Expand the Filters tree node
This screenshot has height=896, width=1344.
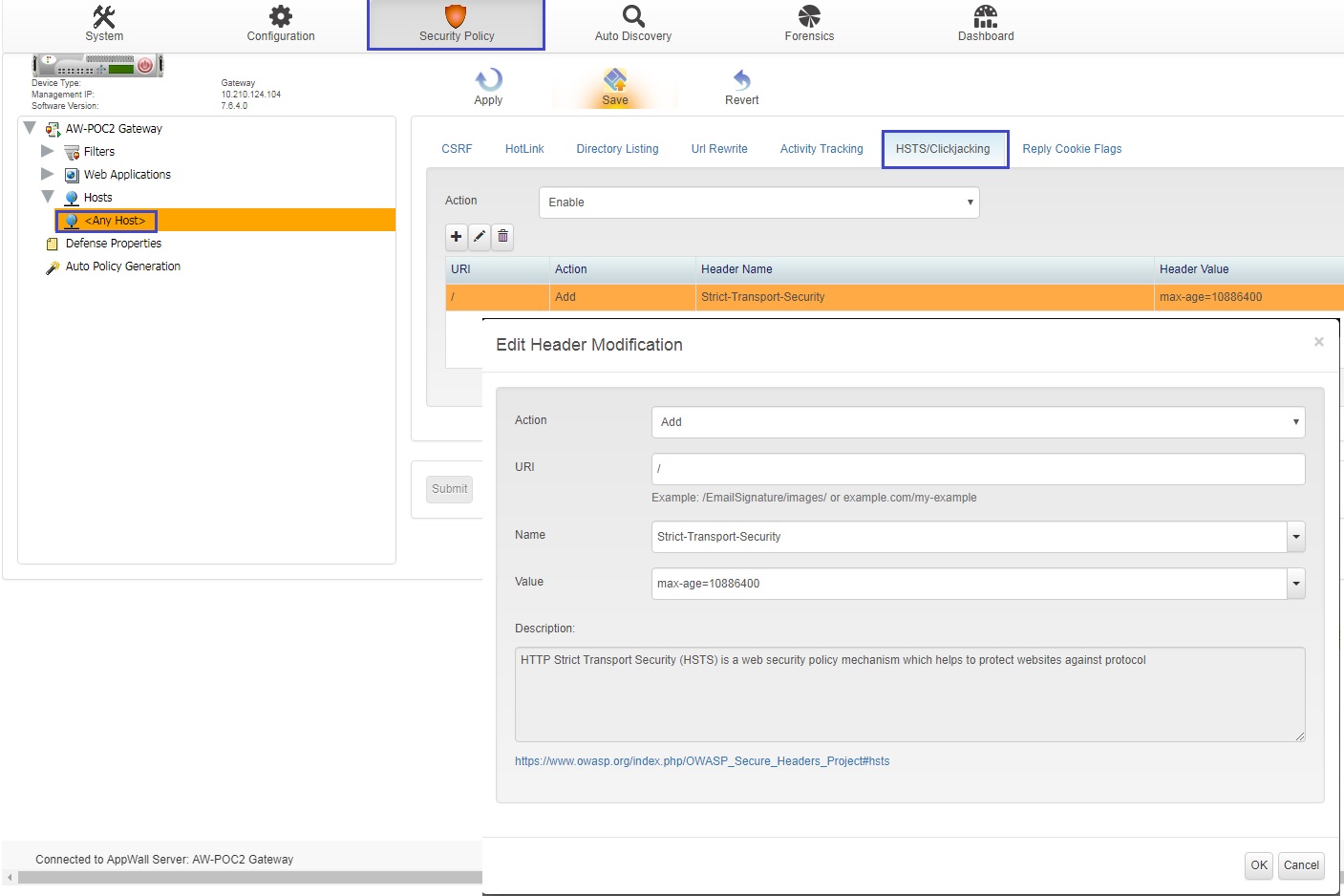click(47, 151)
